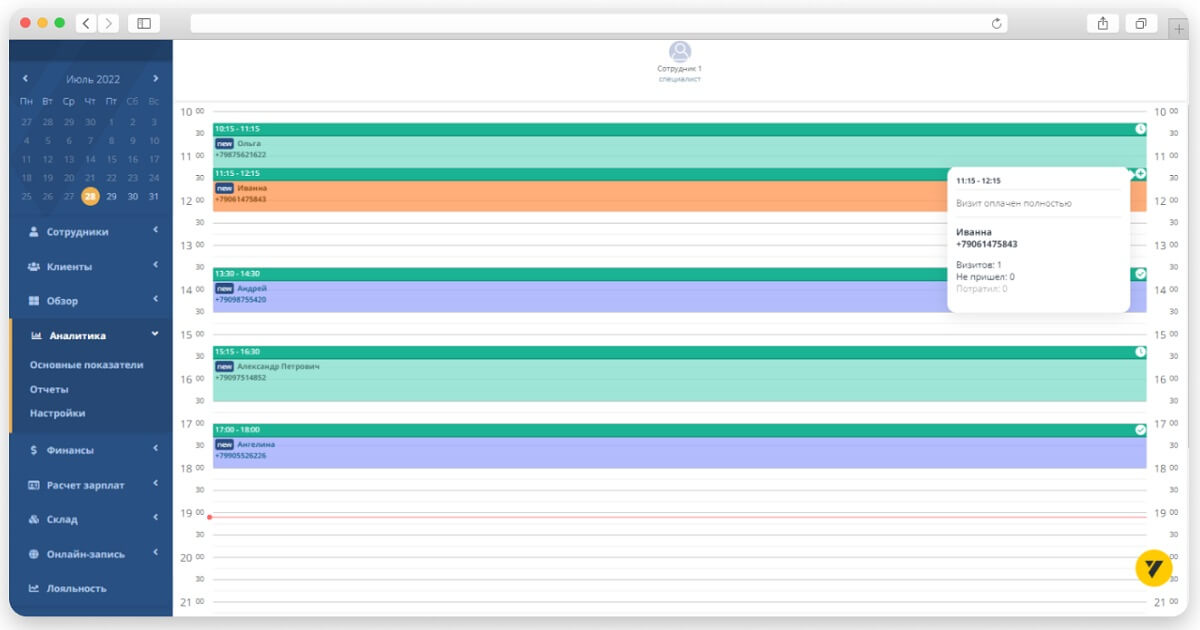Click the clock icon on the 15:15 appointment

pyautogui.click(x=1140, y=352)
